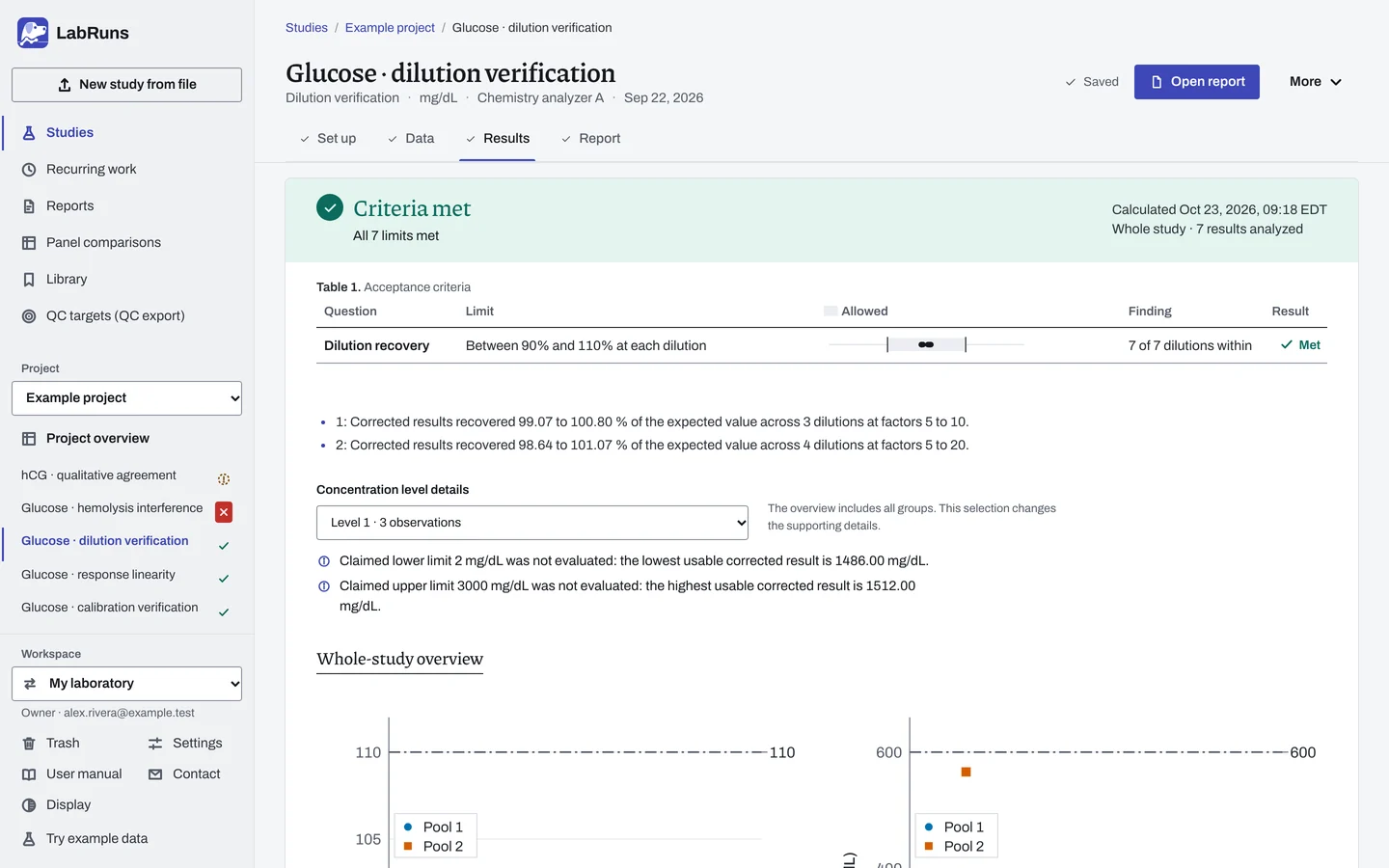Click Try example data flask icon

(x=29, y=839)
